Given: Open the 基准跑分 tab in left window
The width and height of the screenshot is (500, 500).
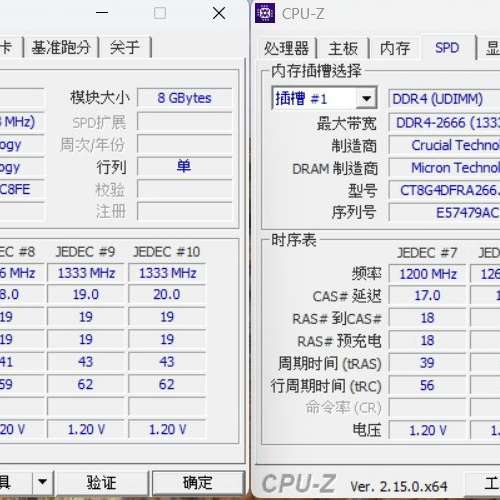Looking at the screenshot, I should [61, 47].
